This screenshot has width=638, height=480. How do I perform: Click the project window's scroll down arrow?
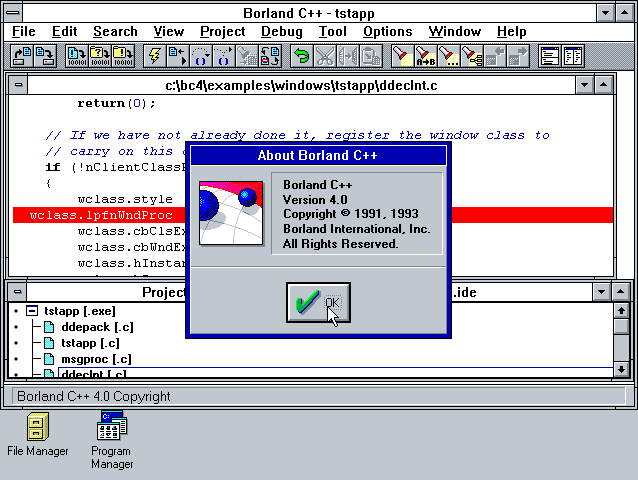pos(621,369)
